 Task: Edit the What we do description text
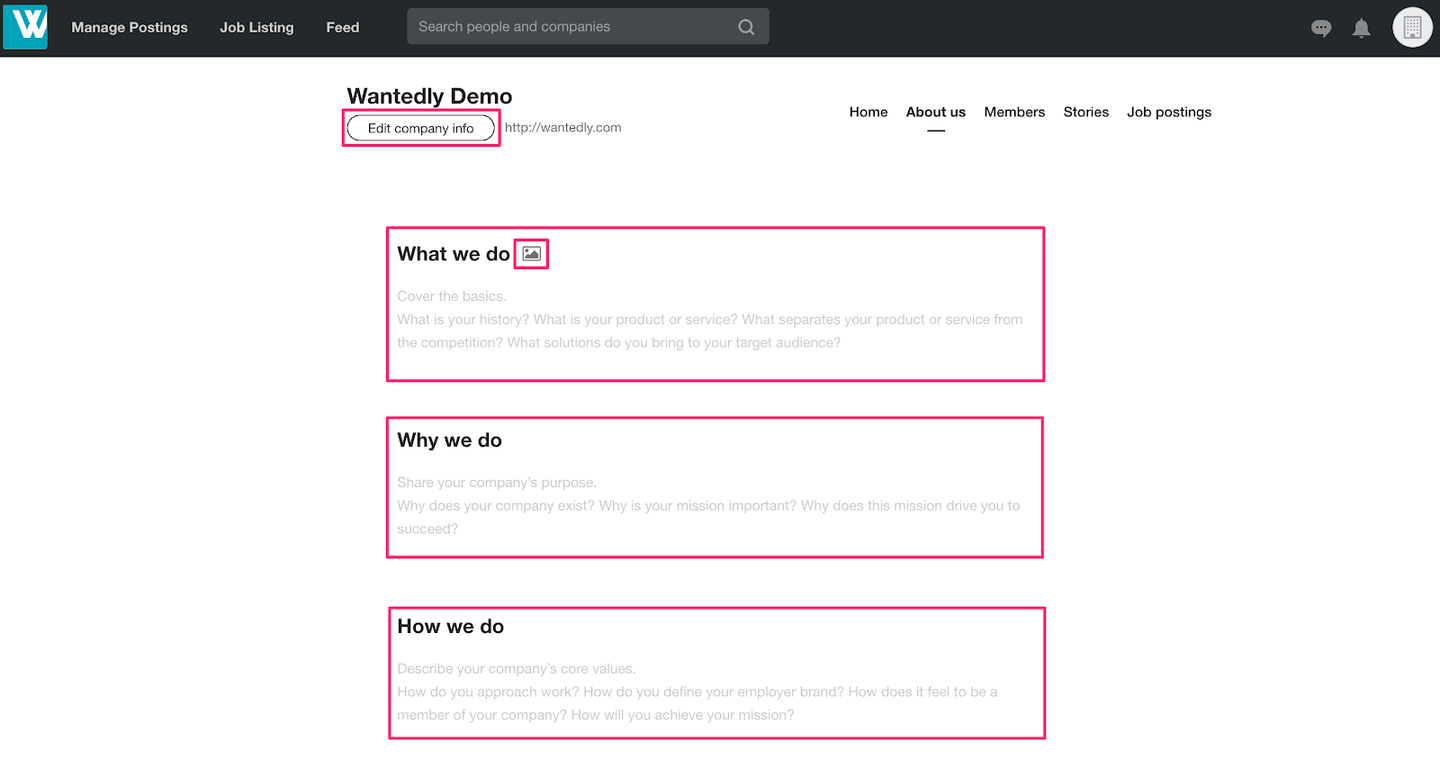pyautogui.click(x=710, y=319)
